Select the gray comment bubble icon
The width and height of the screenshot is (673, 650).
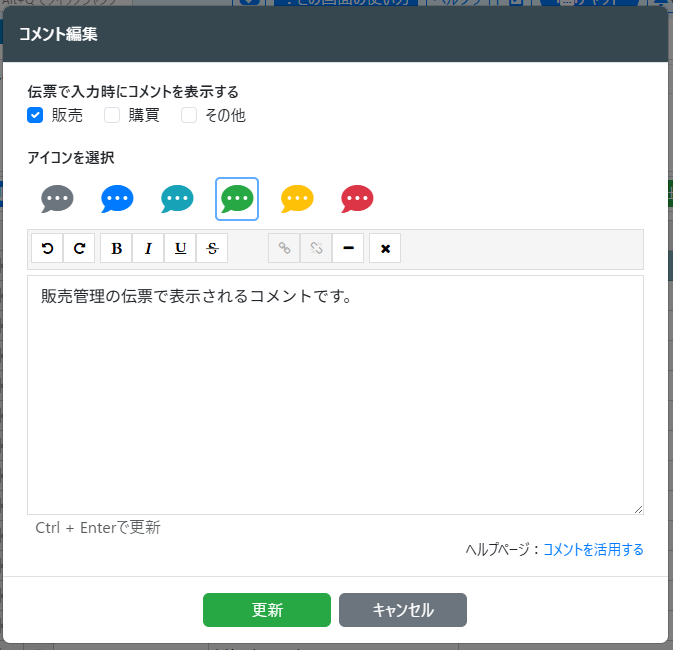(x=57, y=199)
